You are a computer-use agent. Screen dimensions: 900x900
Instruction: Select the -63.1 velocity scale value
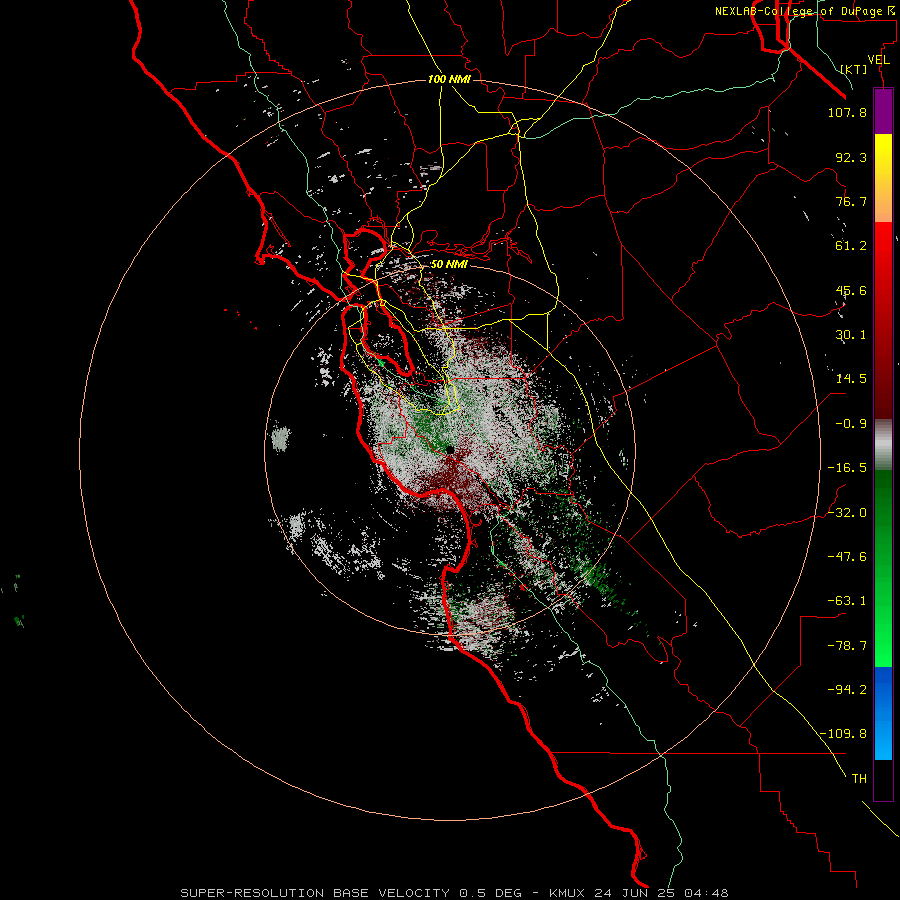point(847,601)
